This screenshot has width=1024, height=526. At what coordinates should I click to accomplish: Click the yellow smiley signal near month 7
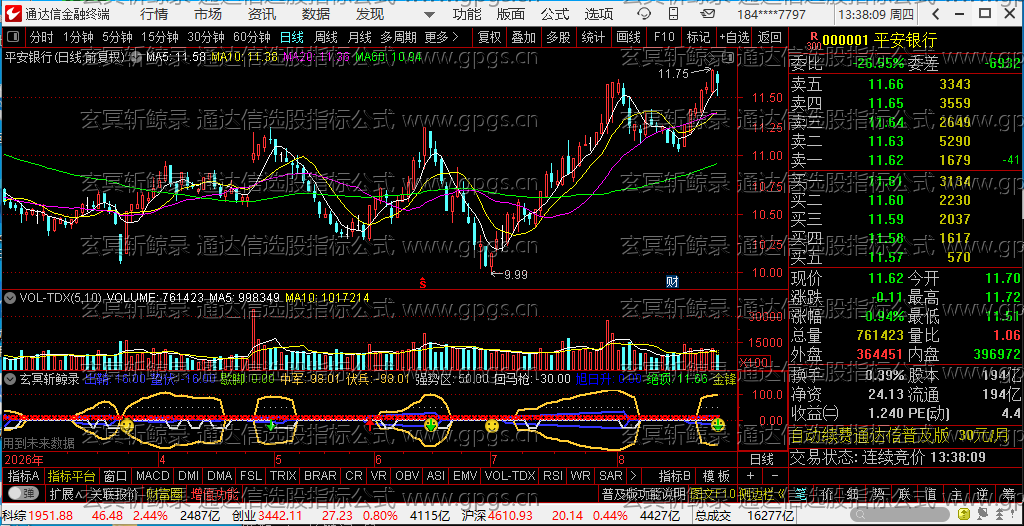[x=492, y=425]
